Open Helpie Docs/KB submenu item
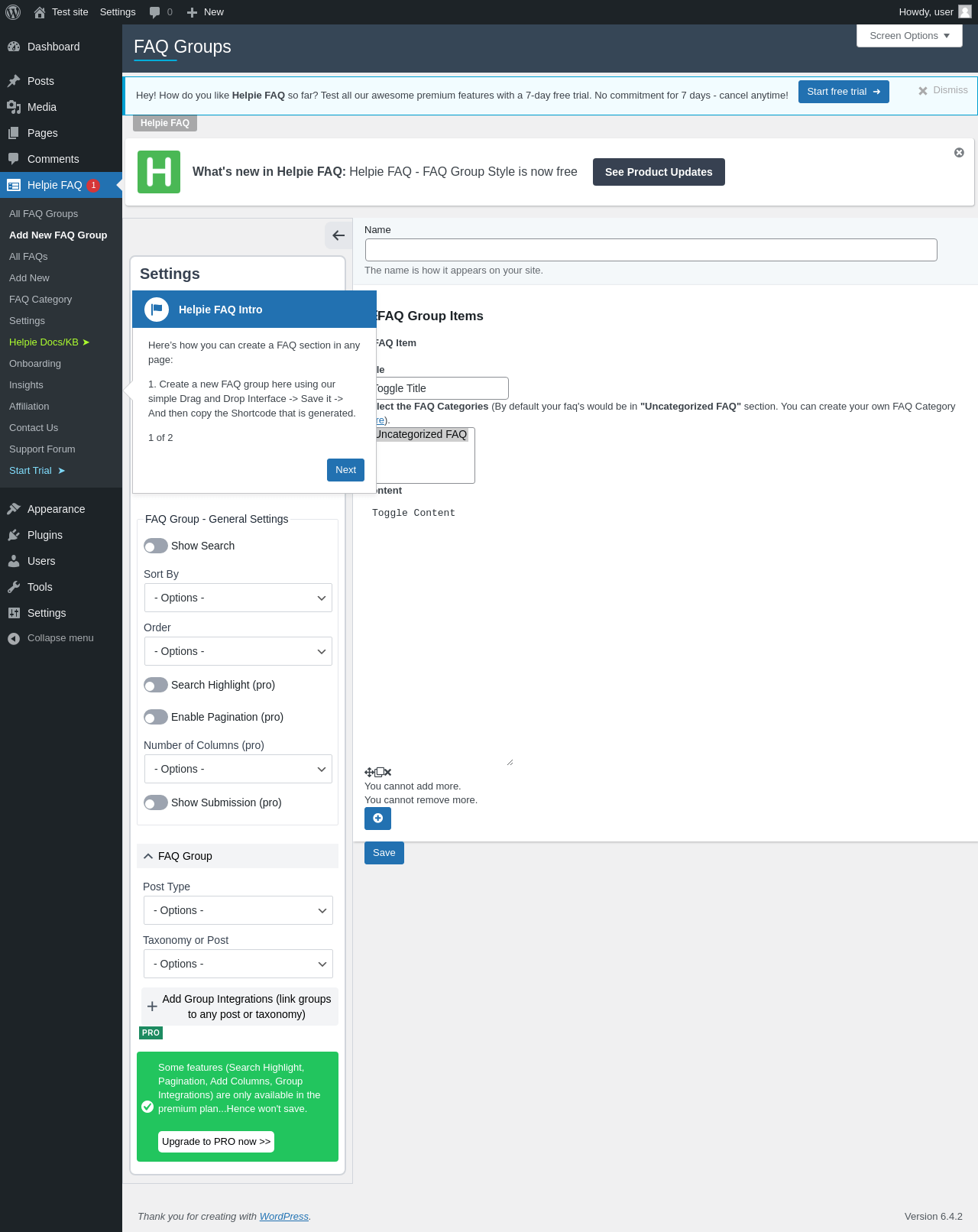This screenshot has width=978, height=1232. (x=50, y=342)
